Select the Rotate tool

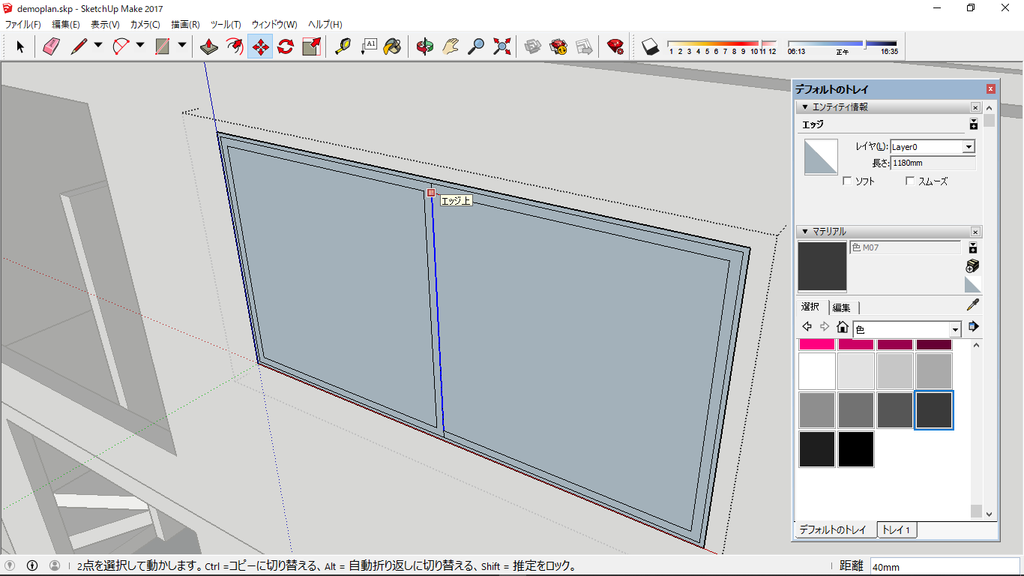pos(285,46)
